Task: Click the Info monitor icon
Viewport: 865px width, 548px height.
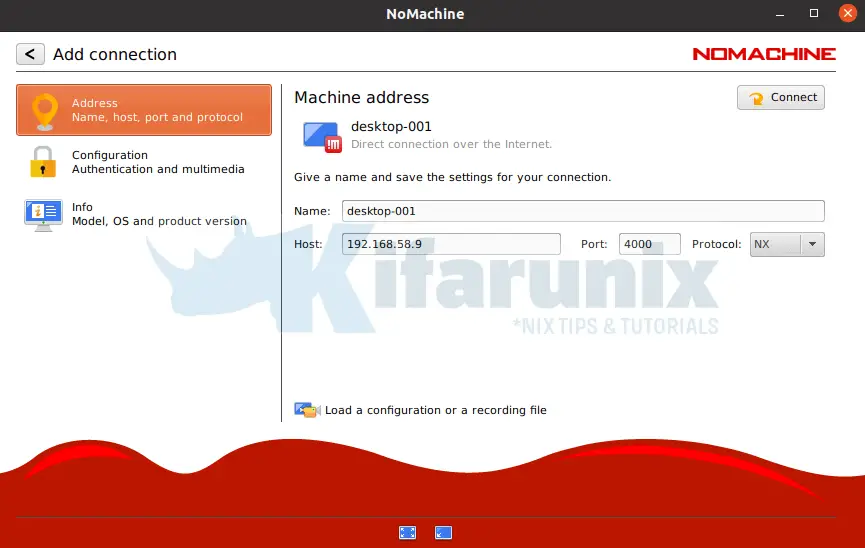Action: click(x=43, y=215)
